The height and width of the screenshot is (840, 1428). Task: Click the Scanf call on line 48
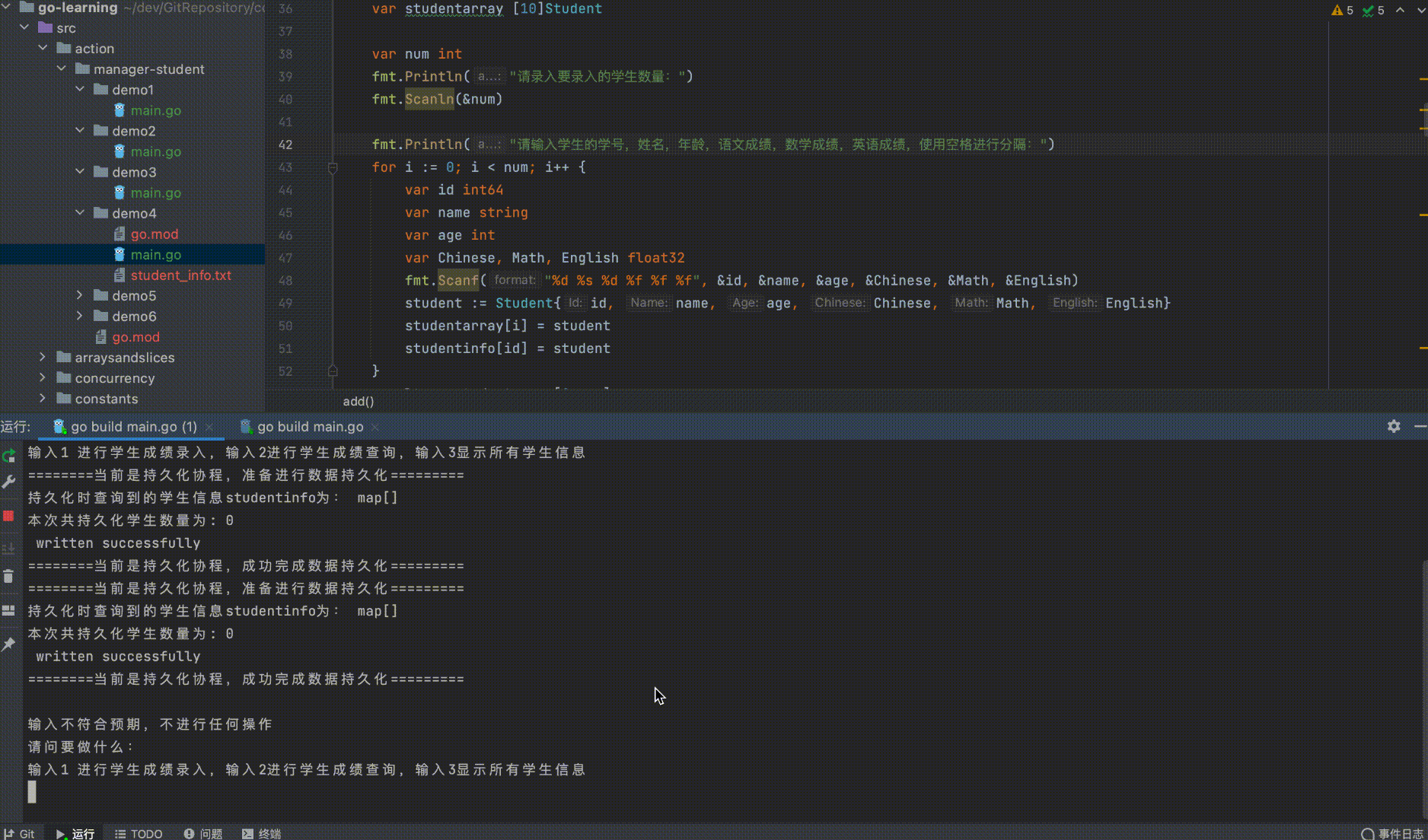coord(457,280)
